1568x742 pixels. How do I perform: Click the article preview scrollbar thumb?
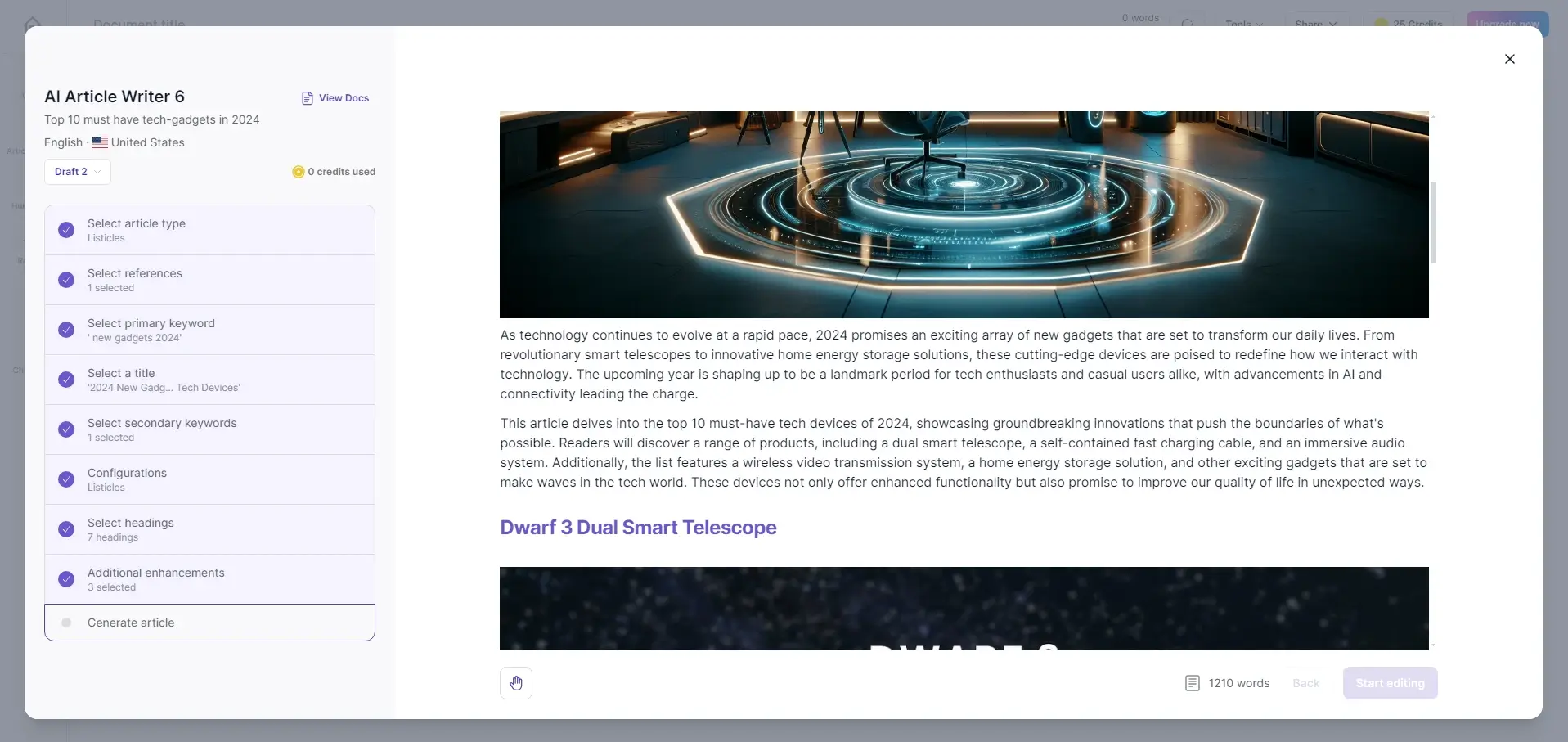(1433, 223)
